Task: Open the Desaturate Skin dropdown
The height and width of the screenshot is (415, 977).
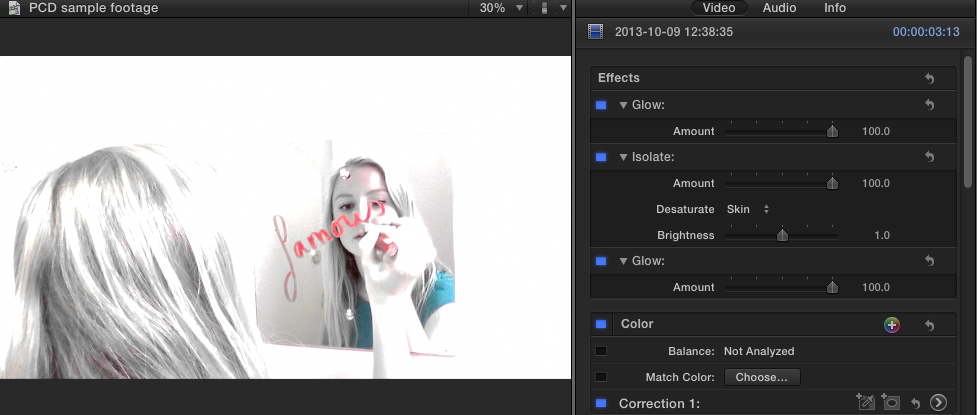Action: pos(748,209)
